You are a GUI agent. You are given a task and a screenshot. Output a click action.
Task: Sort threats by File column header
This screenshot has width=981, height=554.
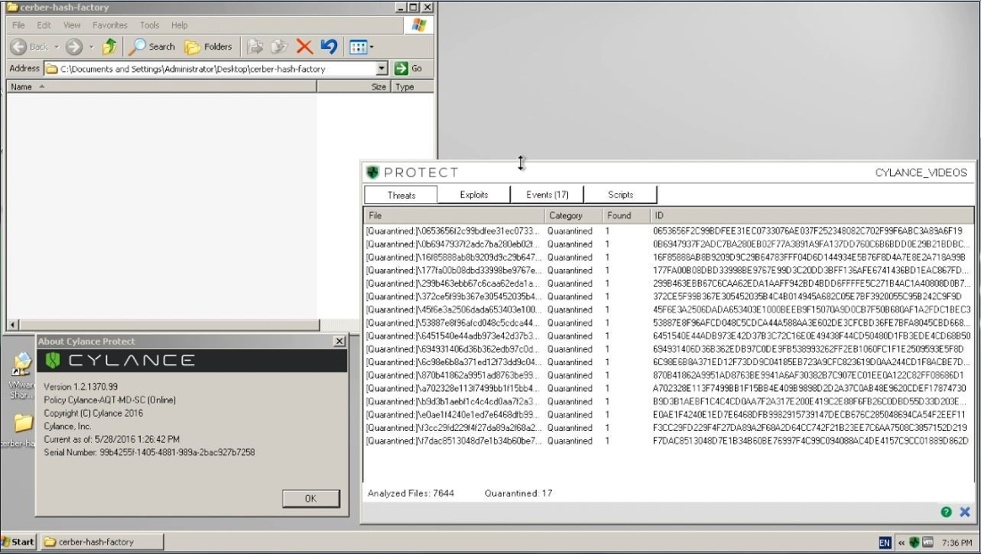pyautogui.click(x=454, y=215)
